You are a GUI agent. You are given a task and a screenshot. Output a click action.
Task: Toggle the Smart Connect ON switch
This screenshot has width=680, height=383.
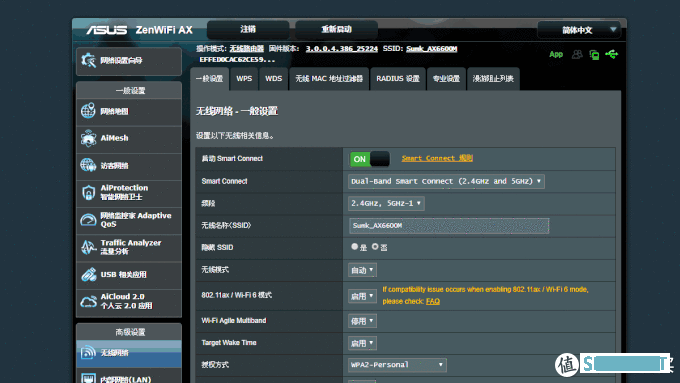(370, 159)
